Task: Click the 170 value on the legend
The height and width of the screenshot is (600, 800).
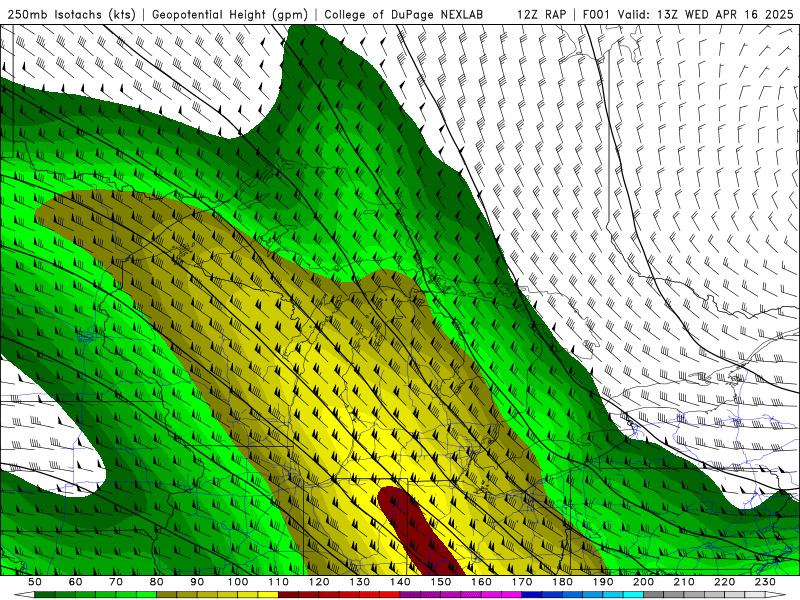Action: [522, 582]
